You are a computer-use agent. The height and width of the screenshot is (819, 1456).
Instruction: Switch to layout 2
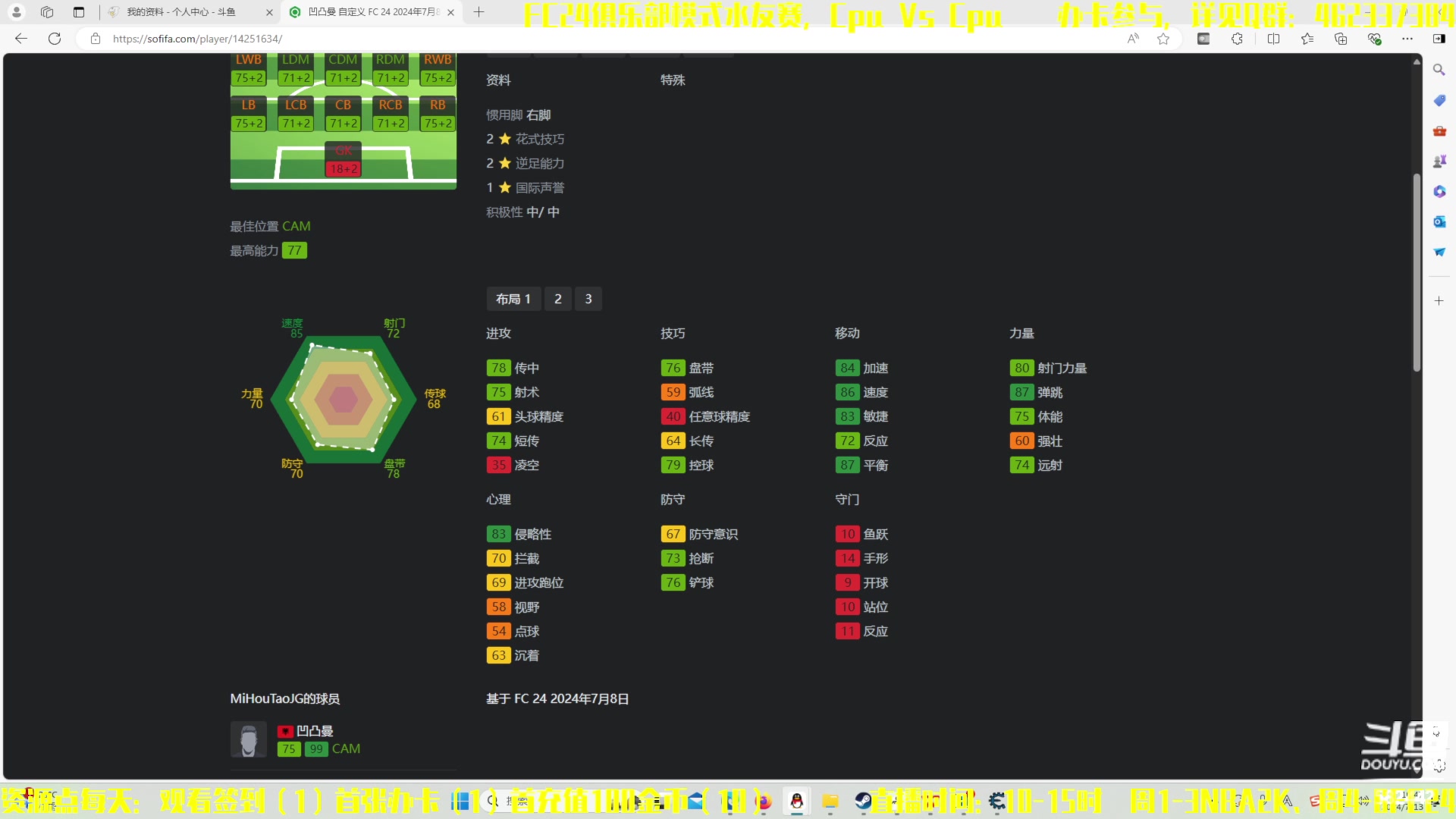[558, 299]
